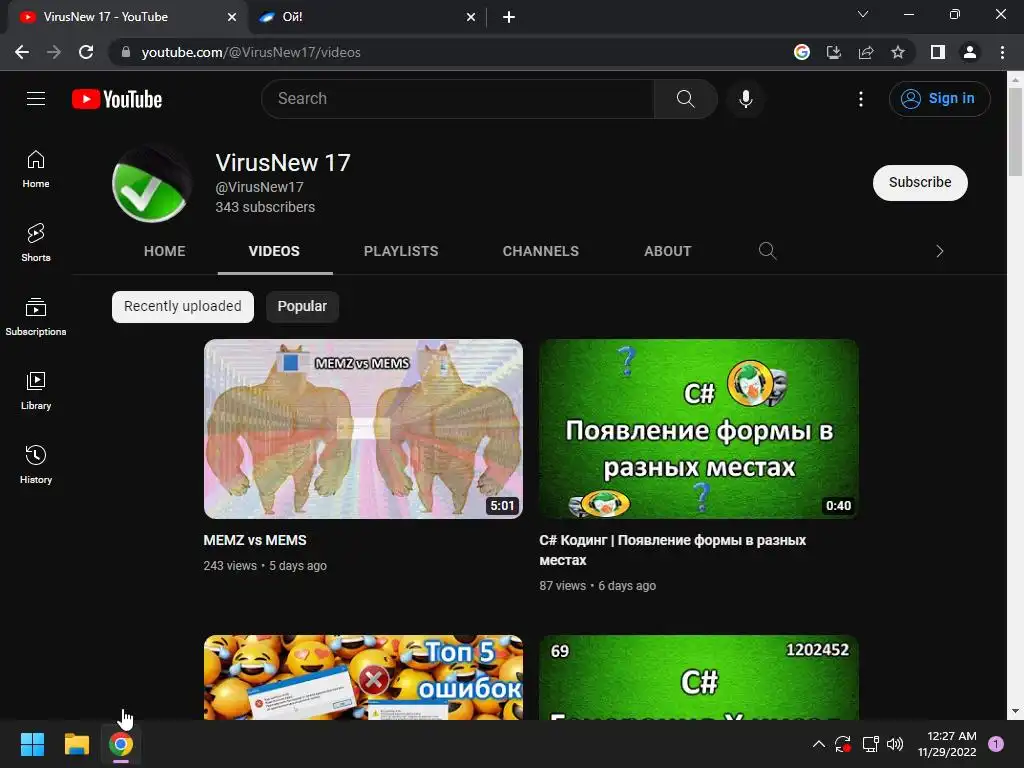Click the Chrome taskbar icon
The width and height of the screenshot is (1024, 768).
point(121,744)
